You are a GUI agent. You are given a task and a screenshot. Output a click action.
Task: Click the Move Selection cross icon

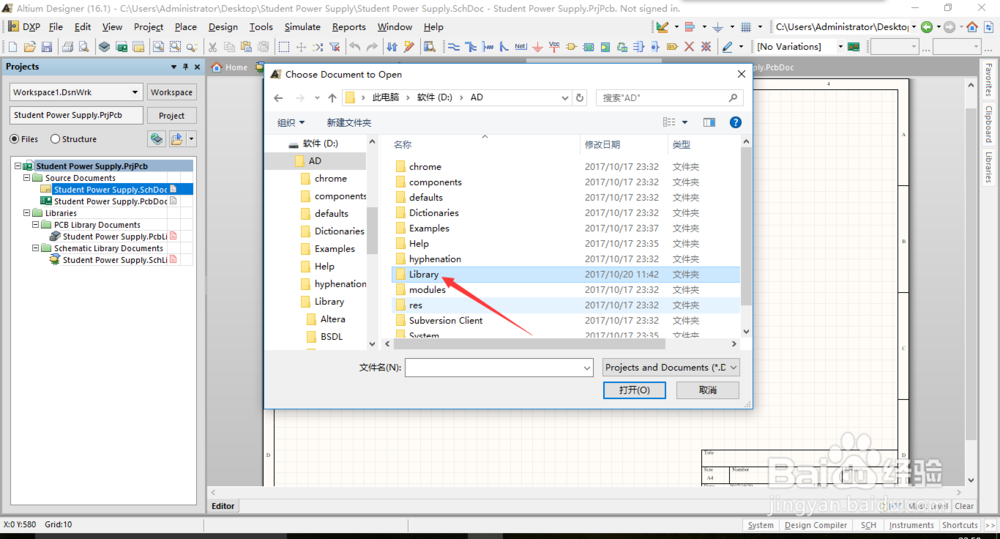point(301,47)
